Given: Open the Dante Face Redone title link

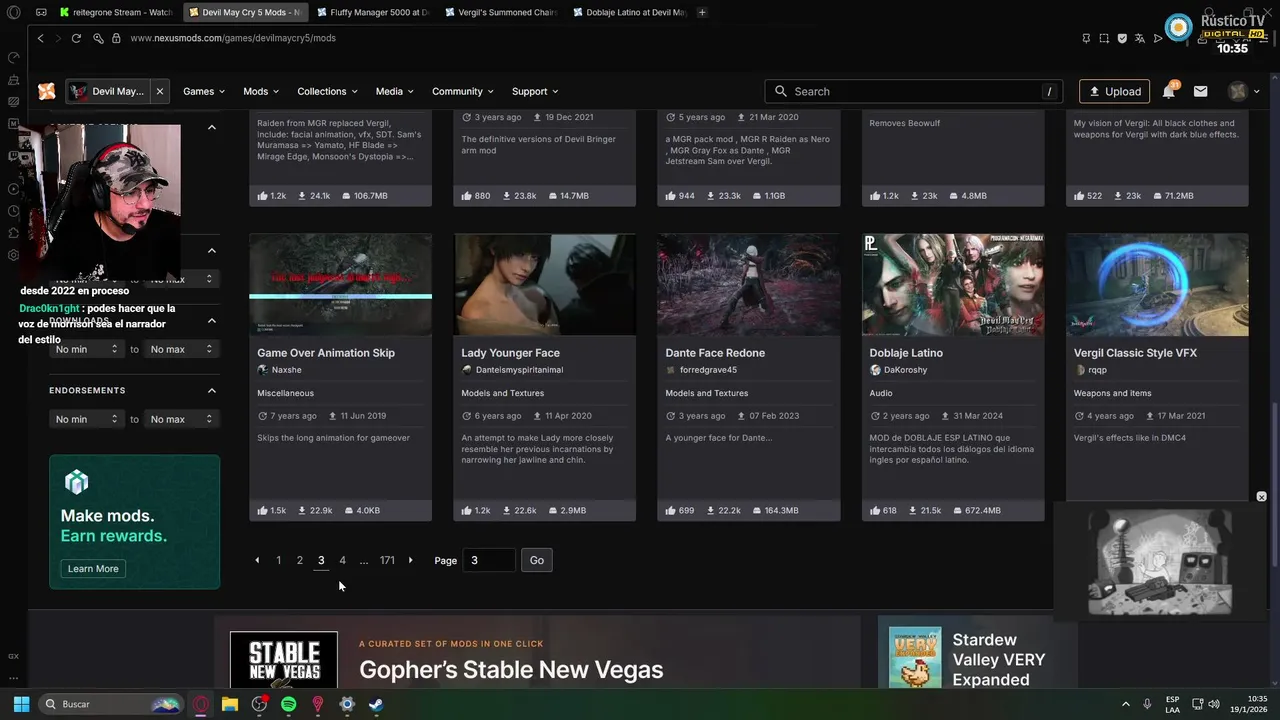Looking at the screenshot, I should [715, 353].
